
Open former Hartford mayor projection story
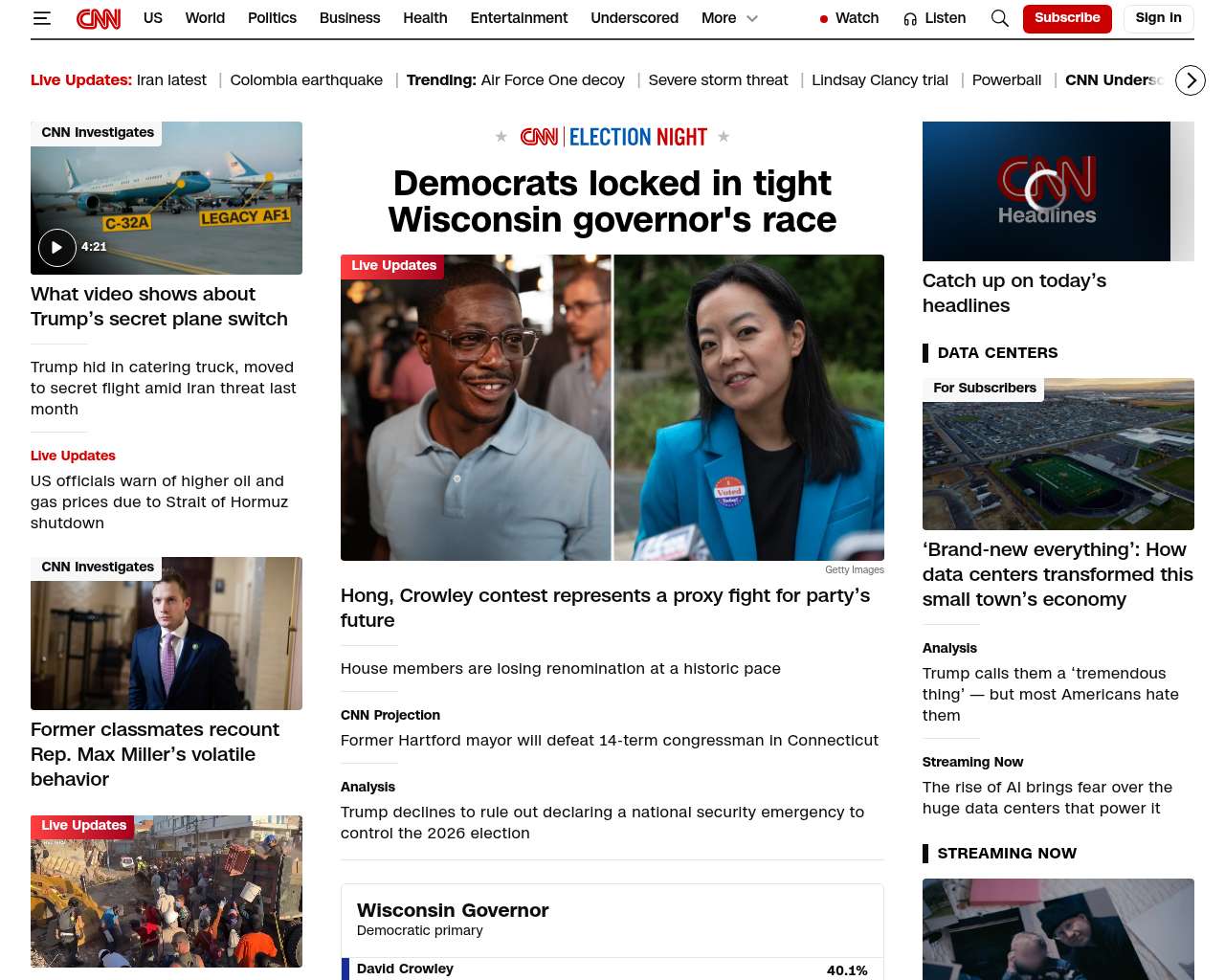point(610,741)
